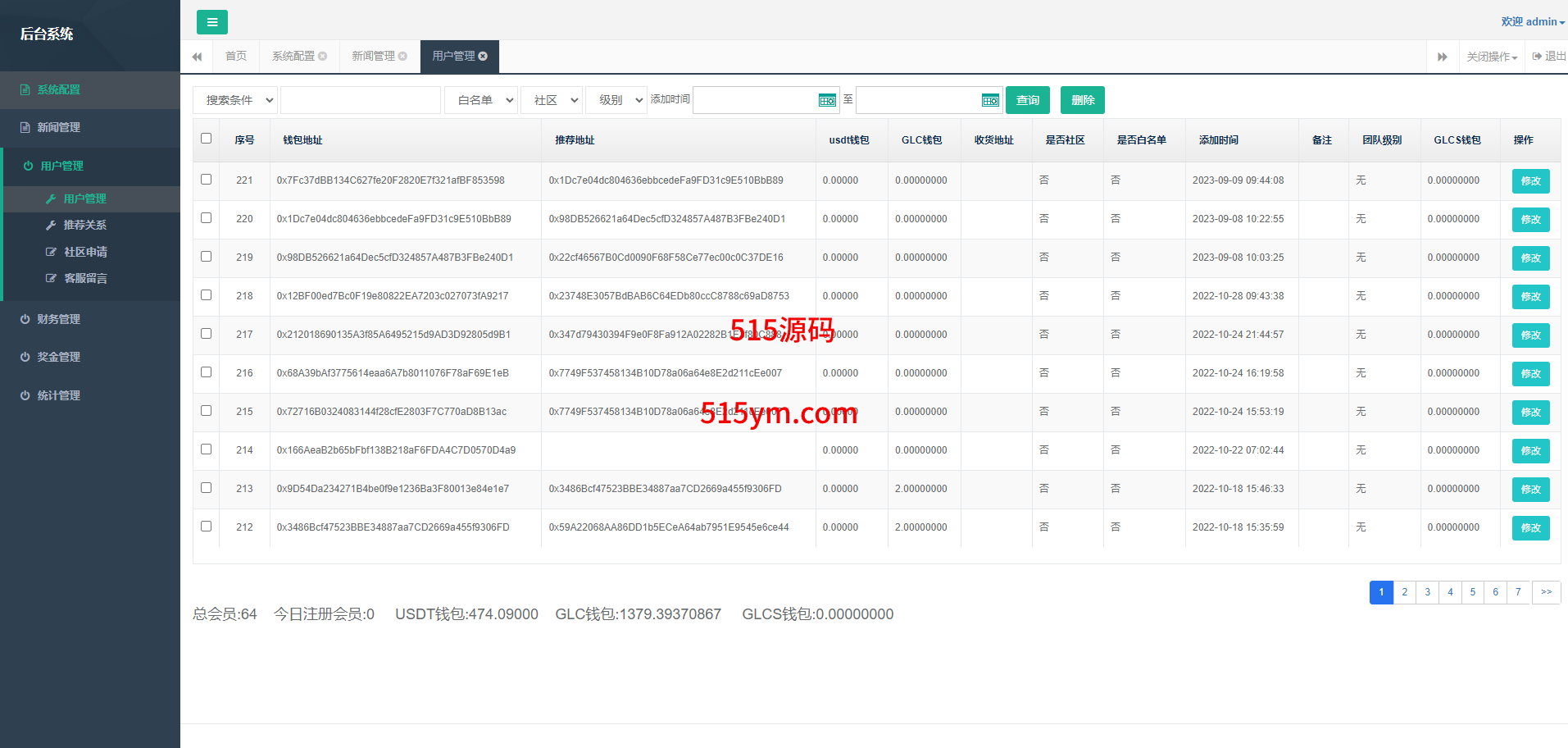
Task: Close the 新闻管理 tab using its x icon
Action: point(402,57)
